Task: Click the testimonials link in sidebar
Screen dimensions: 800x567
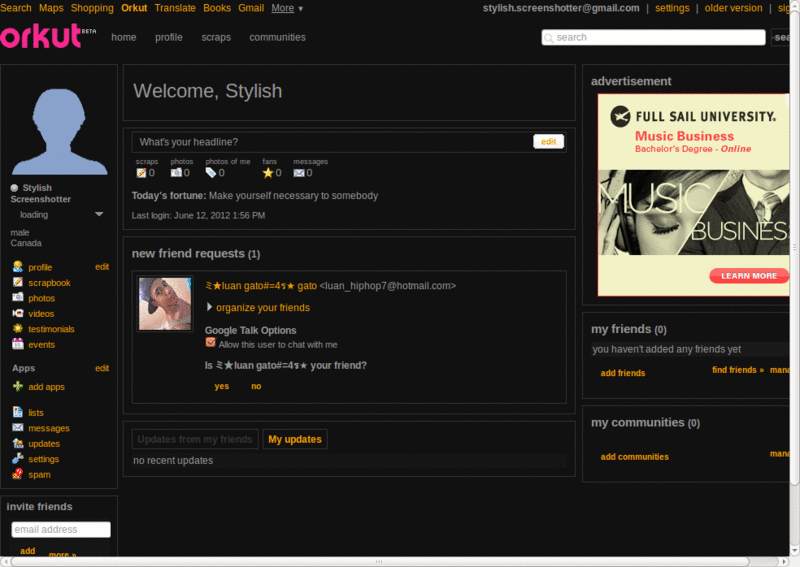Action: coord(52,329)
